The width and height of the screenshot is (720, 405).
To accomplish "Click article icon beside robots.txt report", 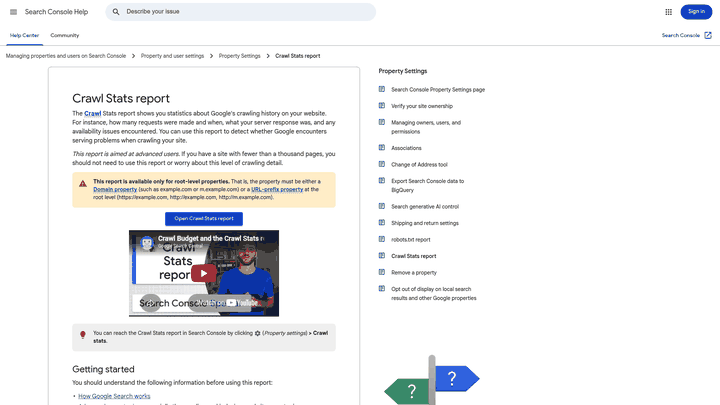I will click(x=382, y=239).
